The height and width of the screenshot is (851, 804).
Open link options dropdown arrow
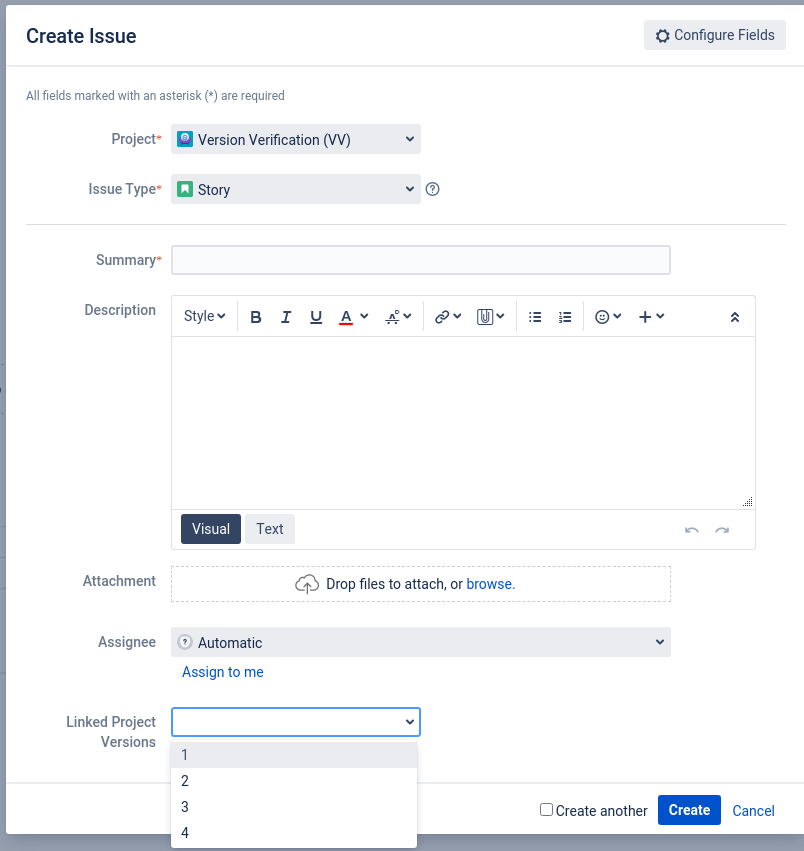click(x=457, y=316)
